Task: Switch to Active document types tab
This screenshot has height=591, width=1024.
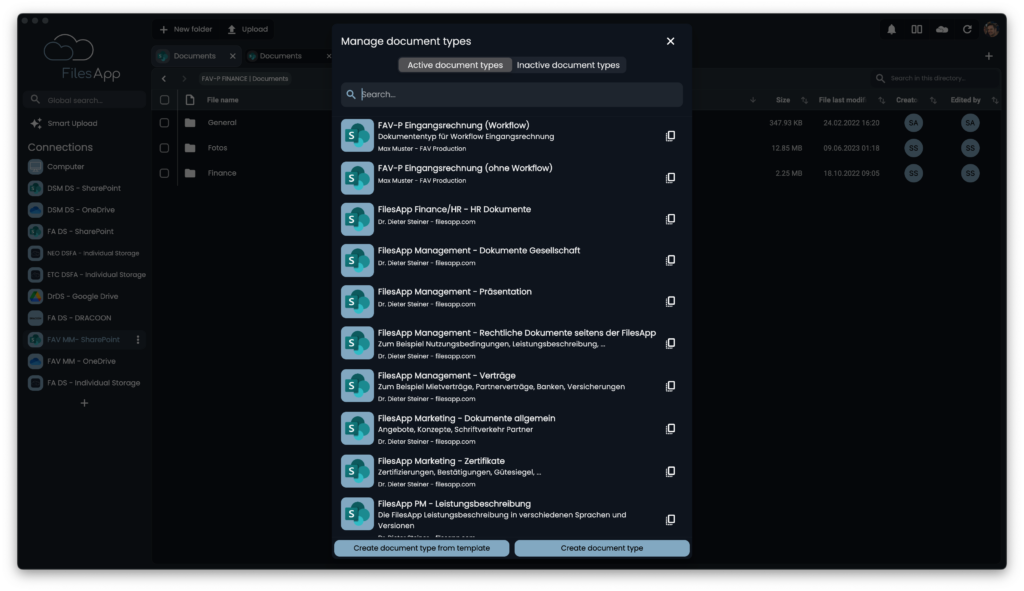Action: pos(455,65)
